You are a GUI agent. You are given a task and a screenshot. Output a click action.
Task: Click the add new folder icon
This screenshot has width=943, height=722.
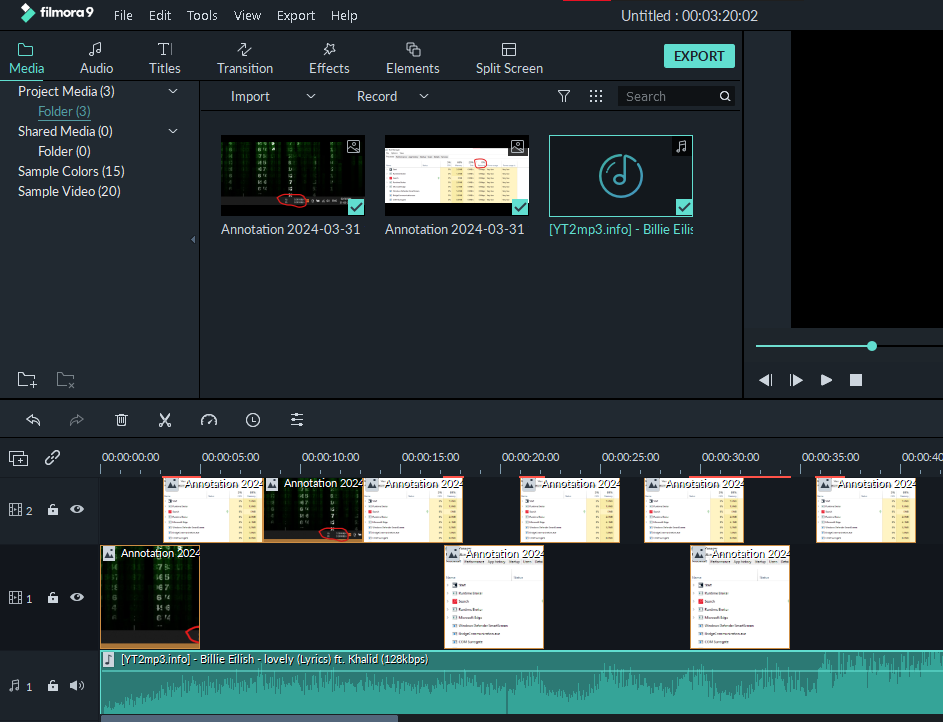(x=27, y=379)
